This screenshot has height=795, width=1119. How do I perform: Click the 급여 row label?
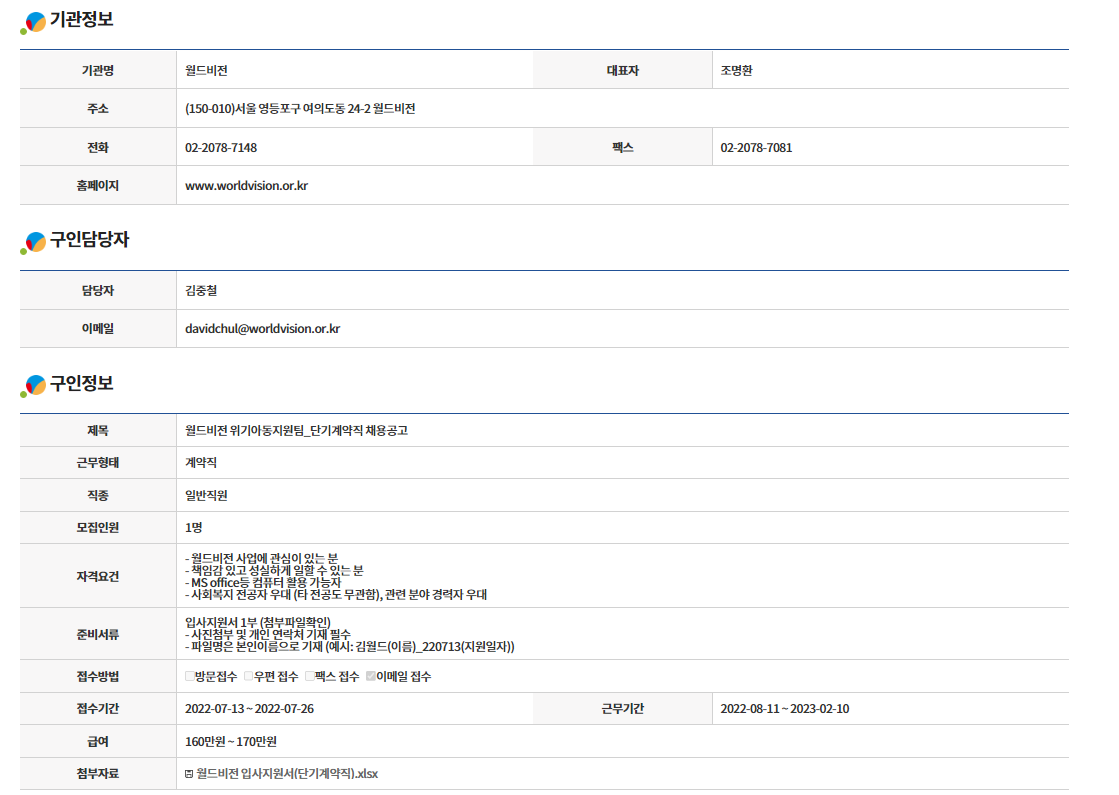(x=98, y=741)
